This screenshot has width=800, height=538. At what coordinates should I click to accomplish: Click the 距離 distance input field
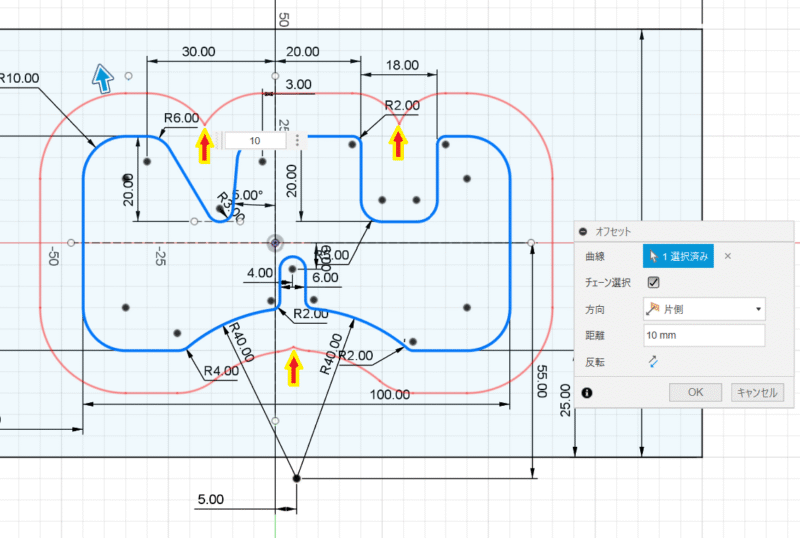point(704,335)
